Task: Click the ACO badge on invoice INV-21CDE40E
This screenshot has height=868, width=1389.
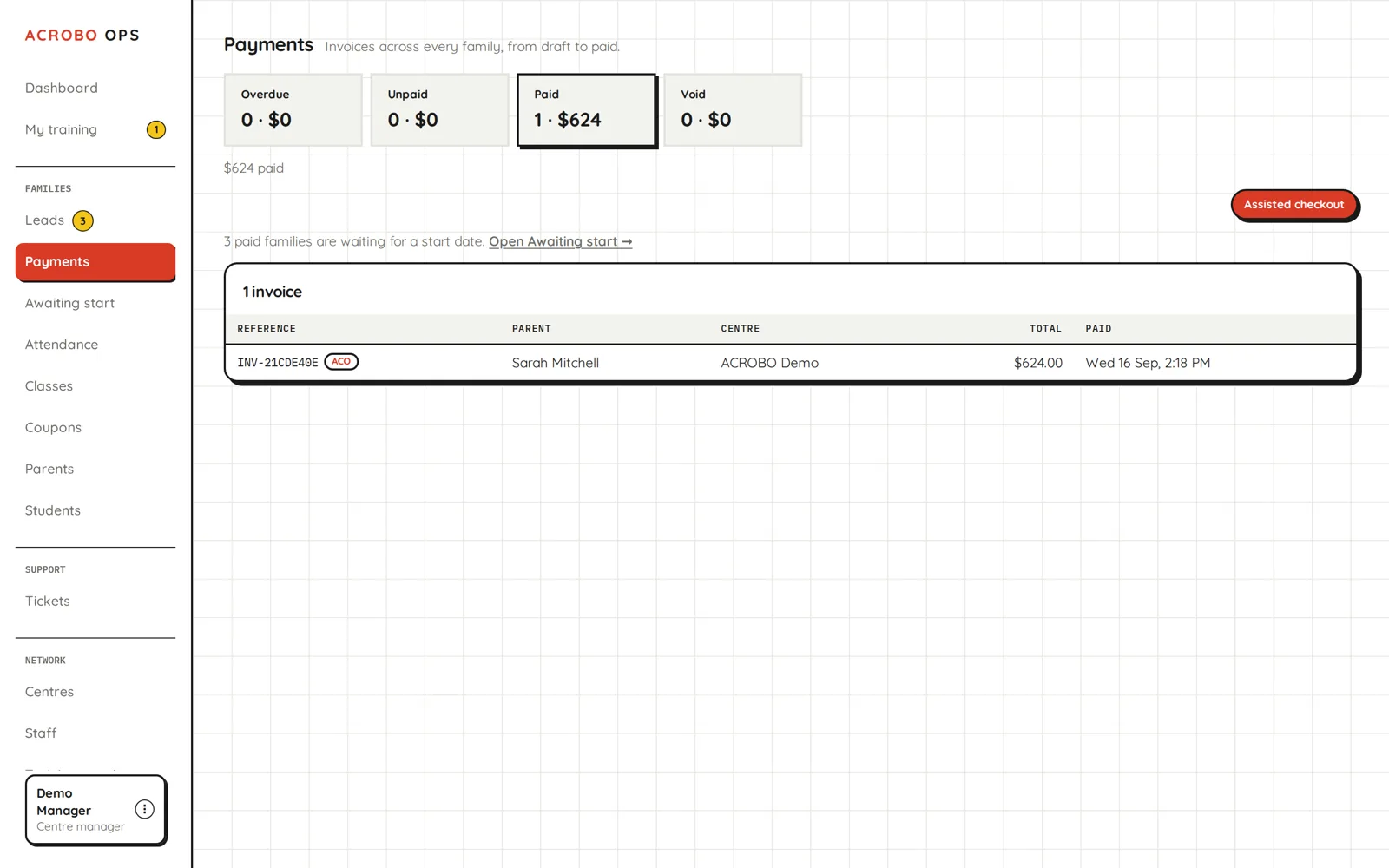Action: 341,362
